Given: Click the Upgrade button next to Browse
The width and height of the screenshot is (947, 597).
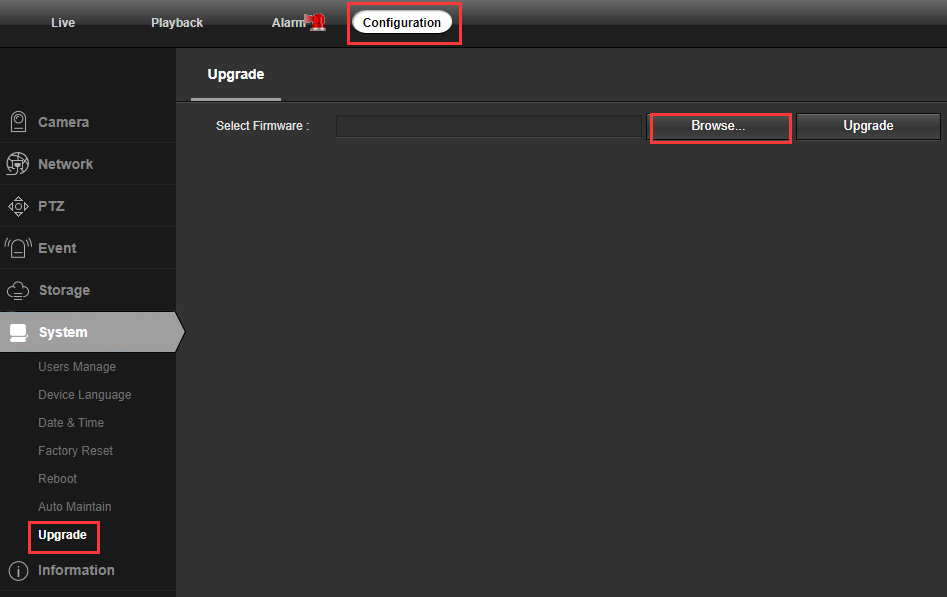Looking at the screenshot, I should [868, 126].
